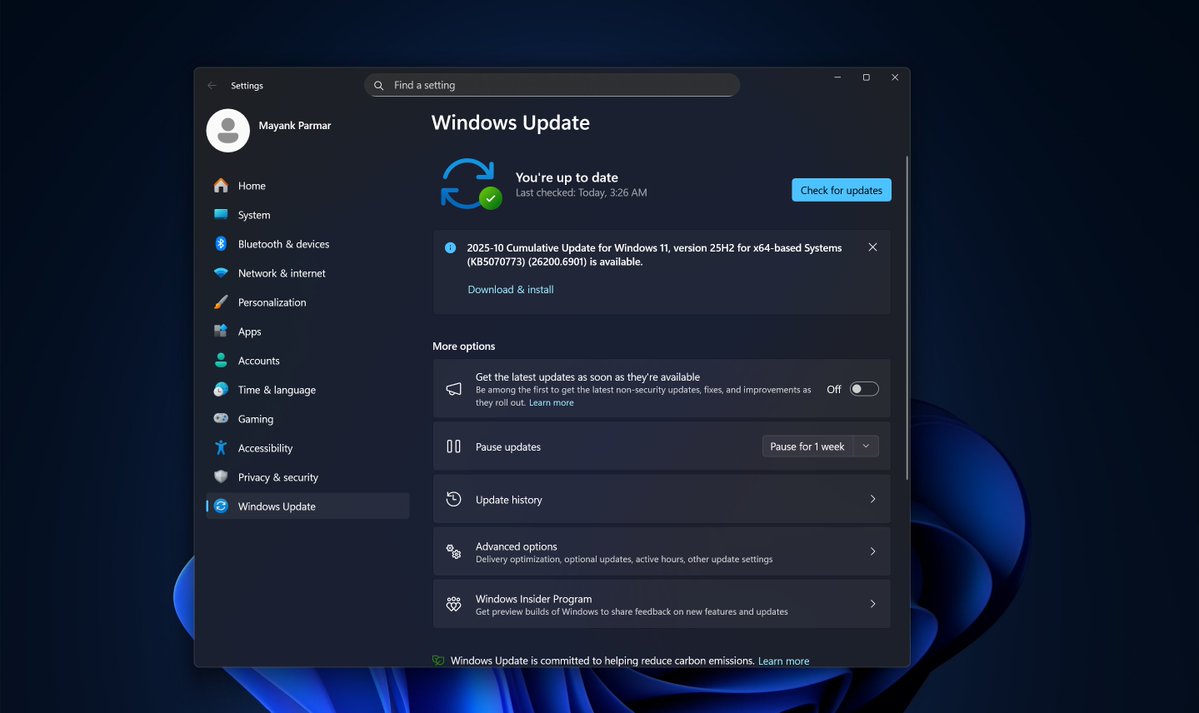This screenshot has width=1199, height=713.
Task: Open Accessibility settings page
Action: [307, 448]
